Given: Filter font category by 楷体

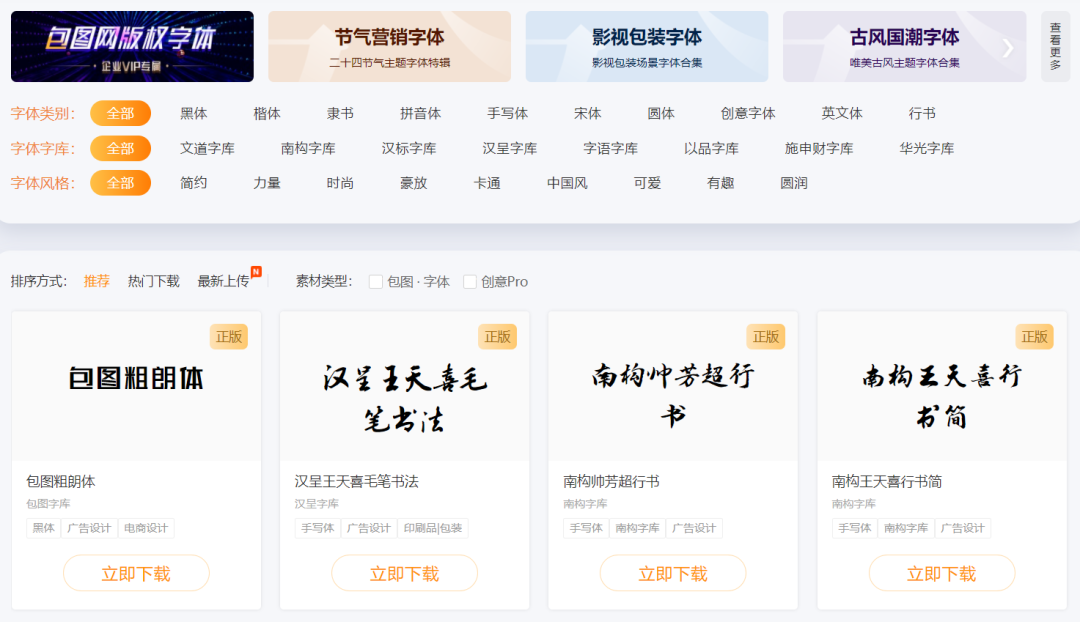Looking at the screenshot, I should click(267, 114).
